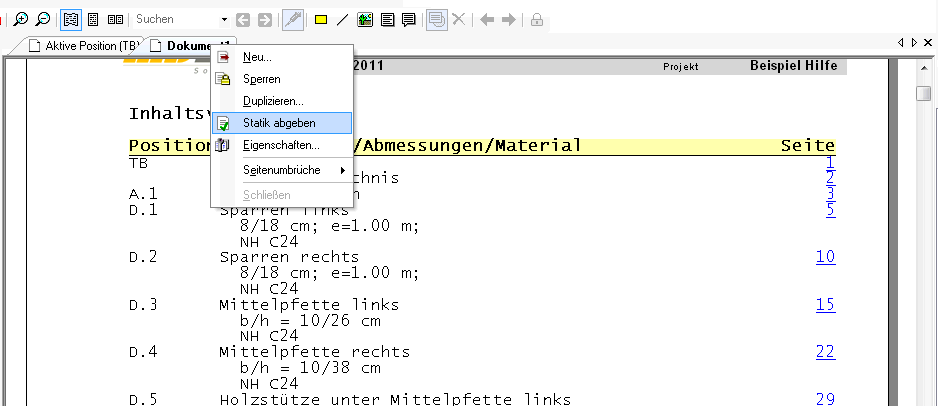Click the delete X toolbar icon
The height and width of the screenshot is (406, 938).
pyautogui.click(x=459, y=19)
